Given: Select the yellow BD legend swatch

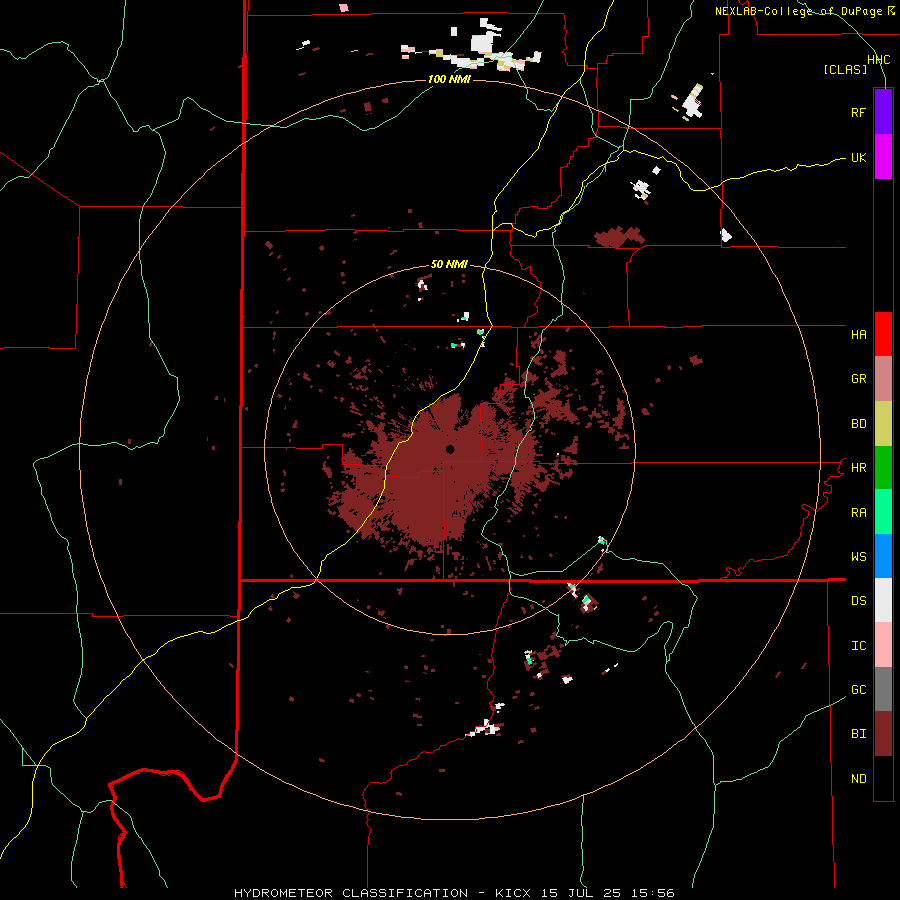Looking at the screenshot, I should coord(883,424).
